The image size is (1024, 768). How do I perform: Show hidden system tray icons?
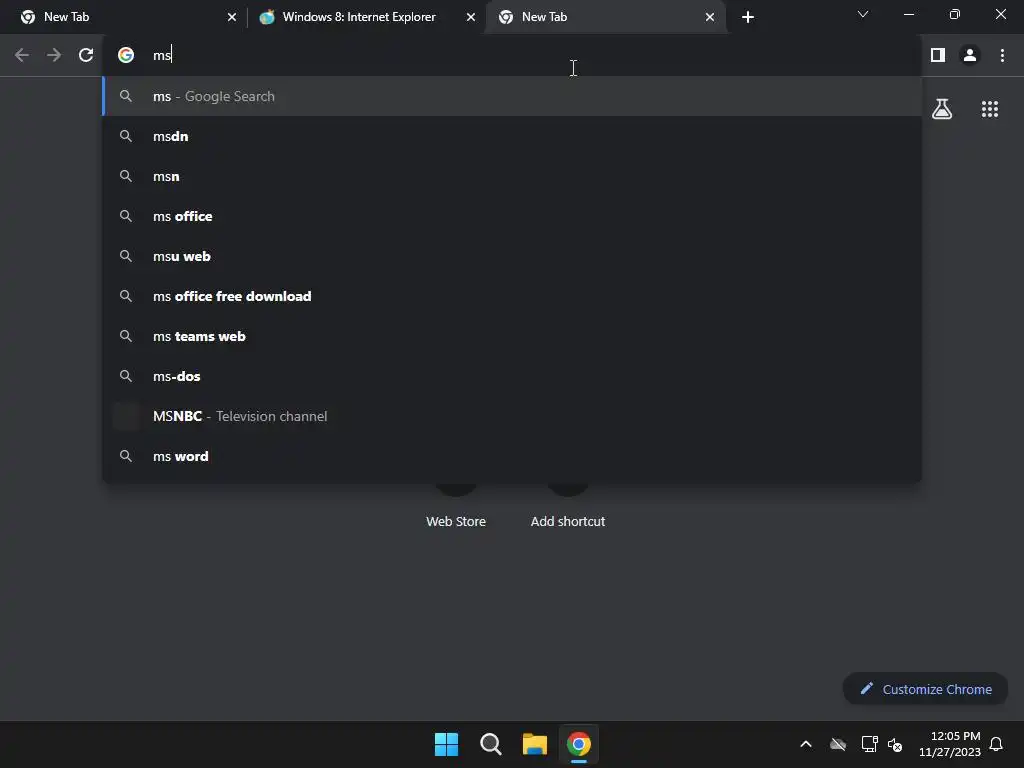[x=806, y=744]
